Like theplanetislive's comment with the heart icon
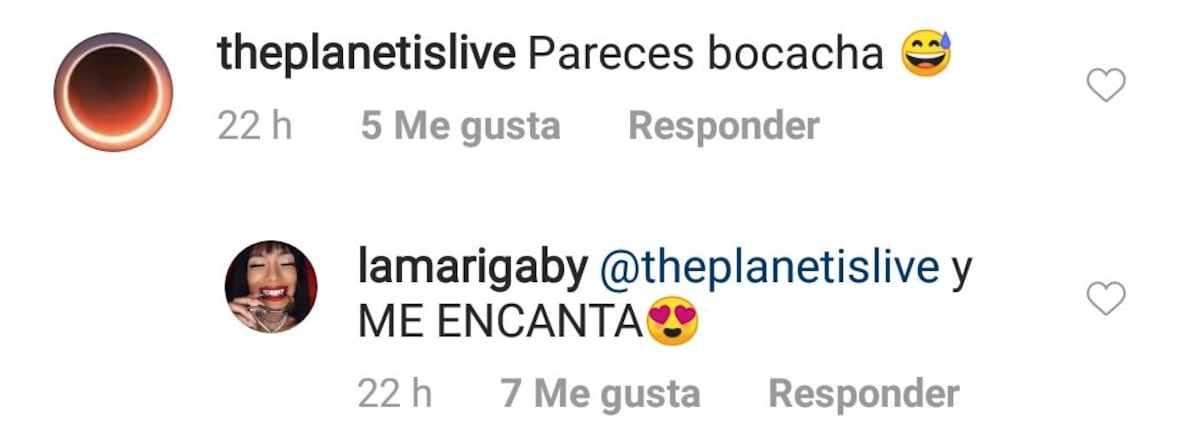The width and height of the screenshot is (1200, 428). (1106, 85)
